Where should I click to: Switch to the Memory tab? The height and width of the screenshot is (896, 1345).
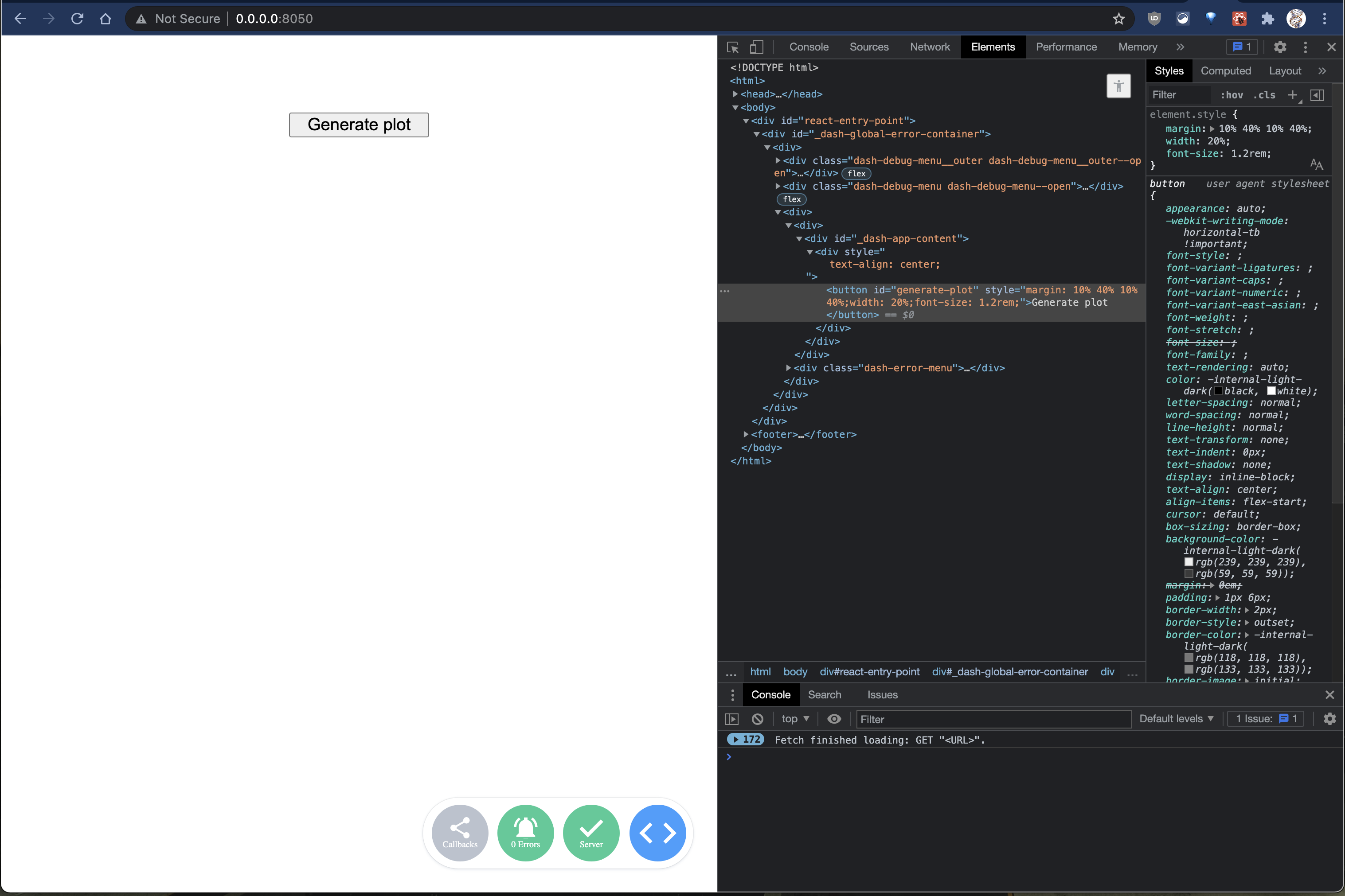tap(1138, 47)
